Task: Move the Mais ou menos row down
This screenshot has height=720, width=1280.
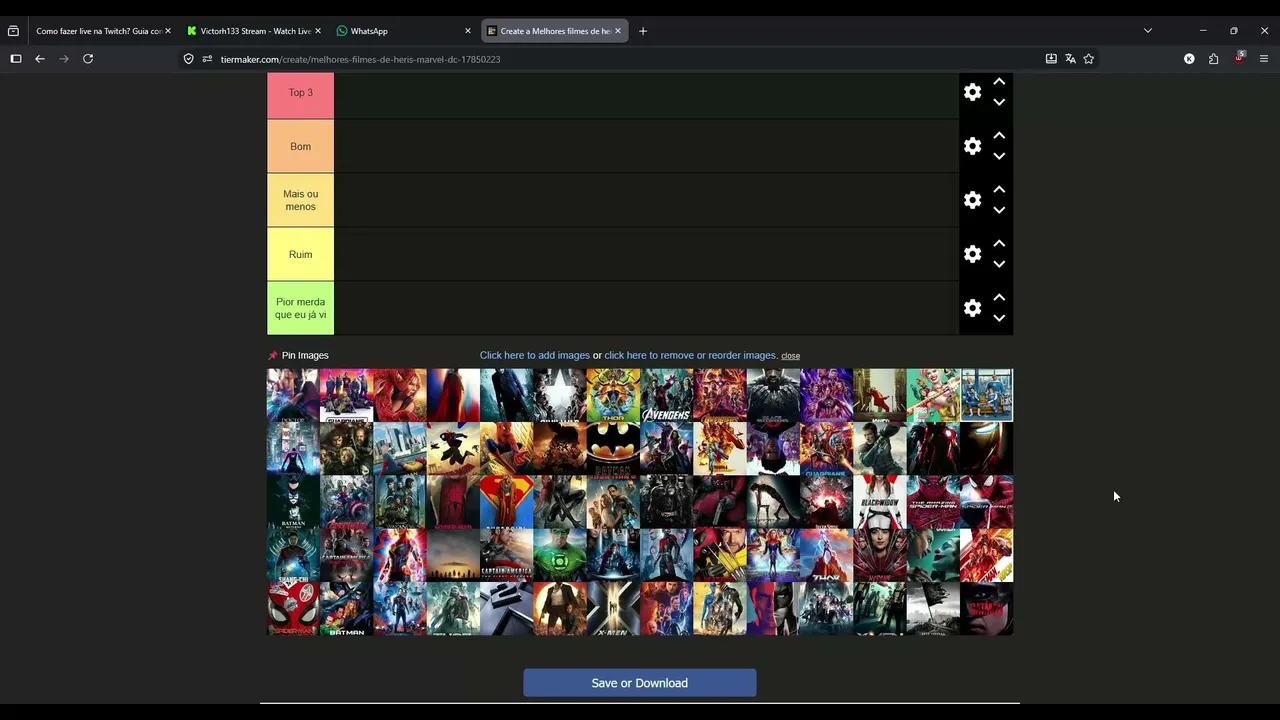Action: [999, 210]
